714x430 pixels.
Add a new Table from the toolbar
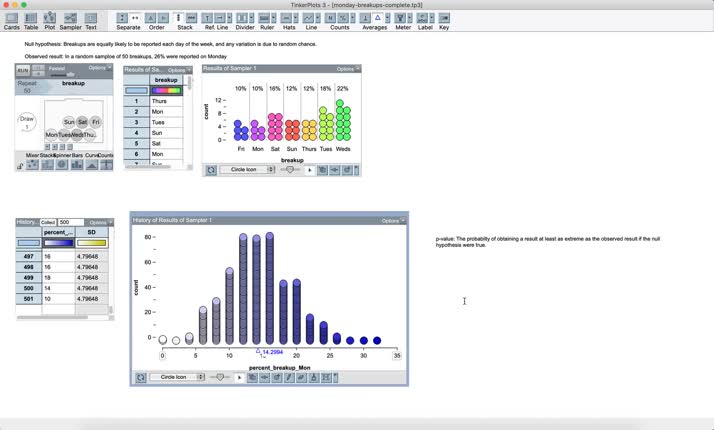click(x=31, y=19)
